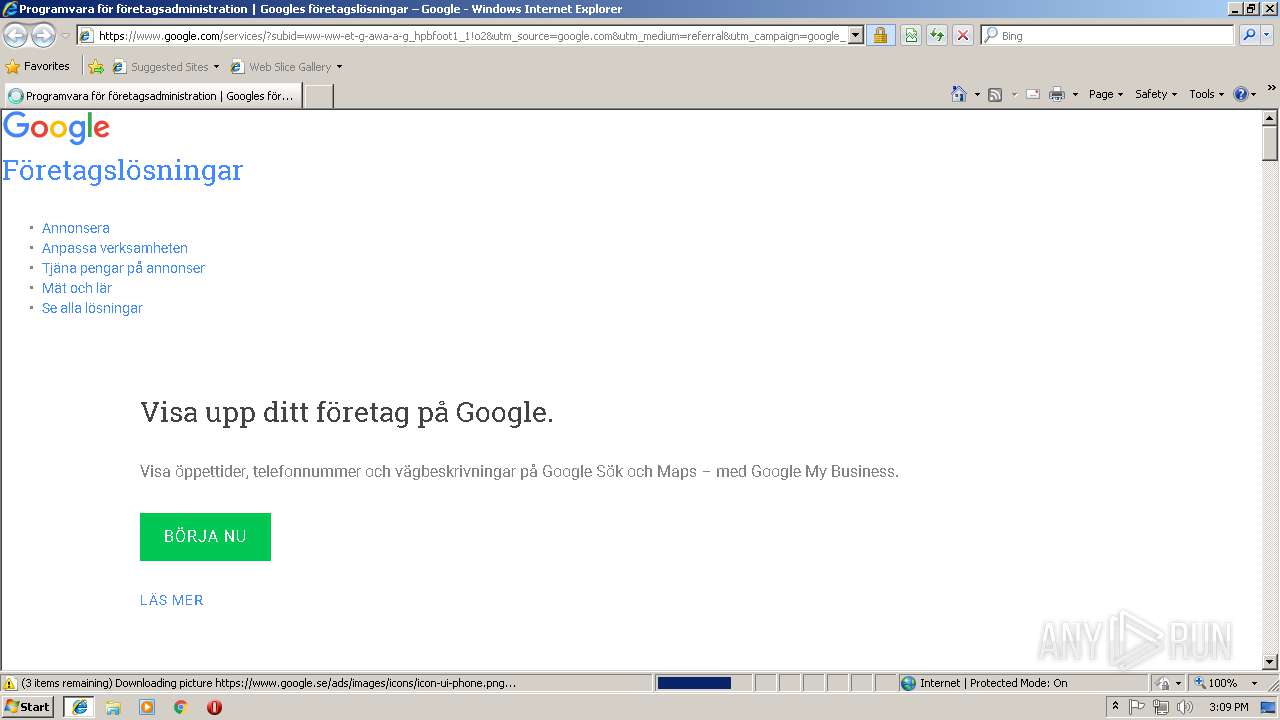Open a new blank tab
The height and width of the screenshot is (720, 1280).
(x=318, y=96)
